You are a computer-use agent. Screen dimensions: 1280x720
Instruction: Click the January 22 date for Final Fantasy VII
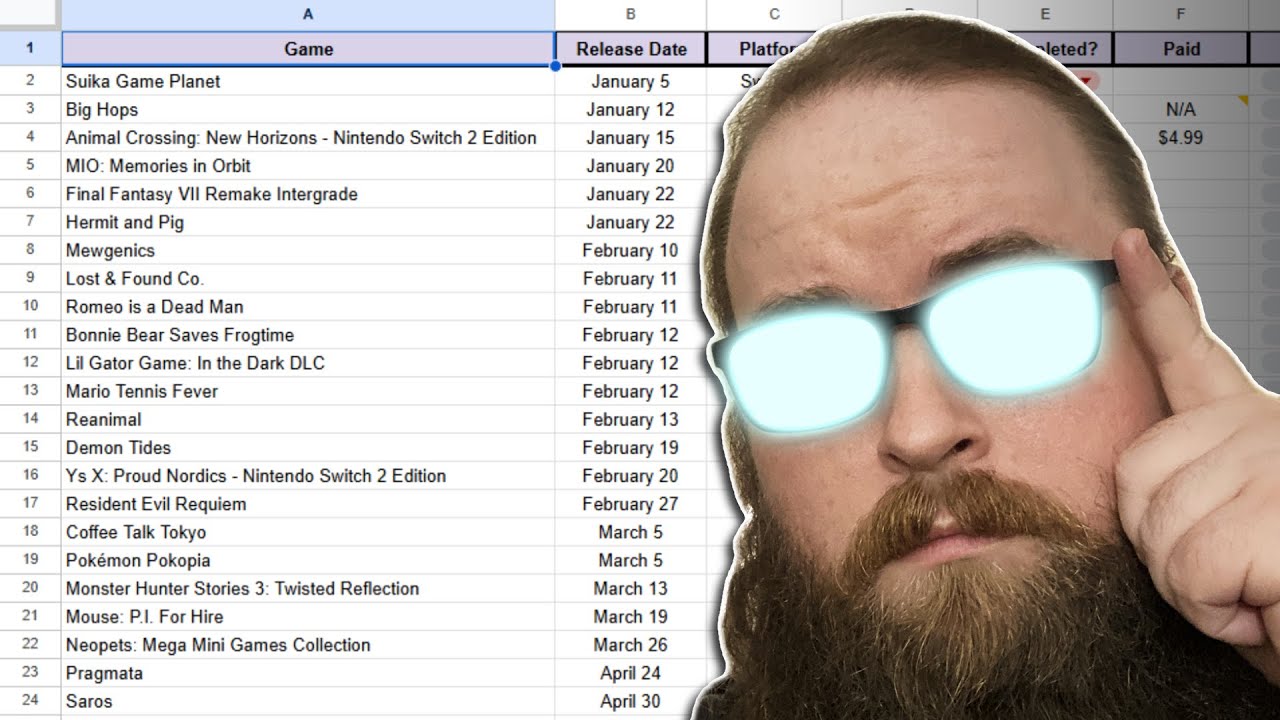tap(631, 193)
